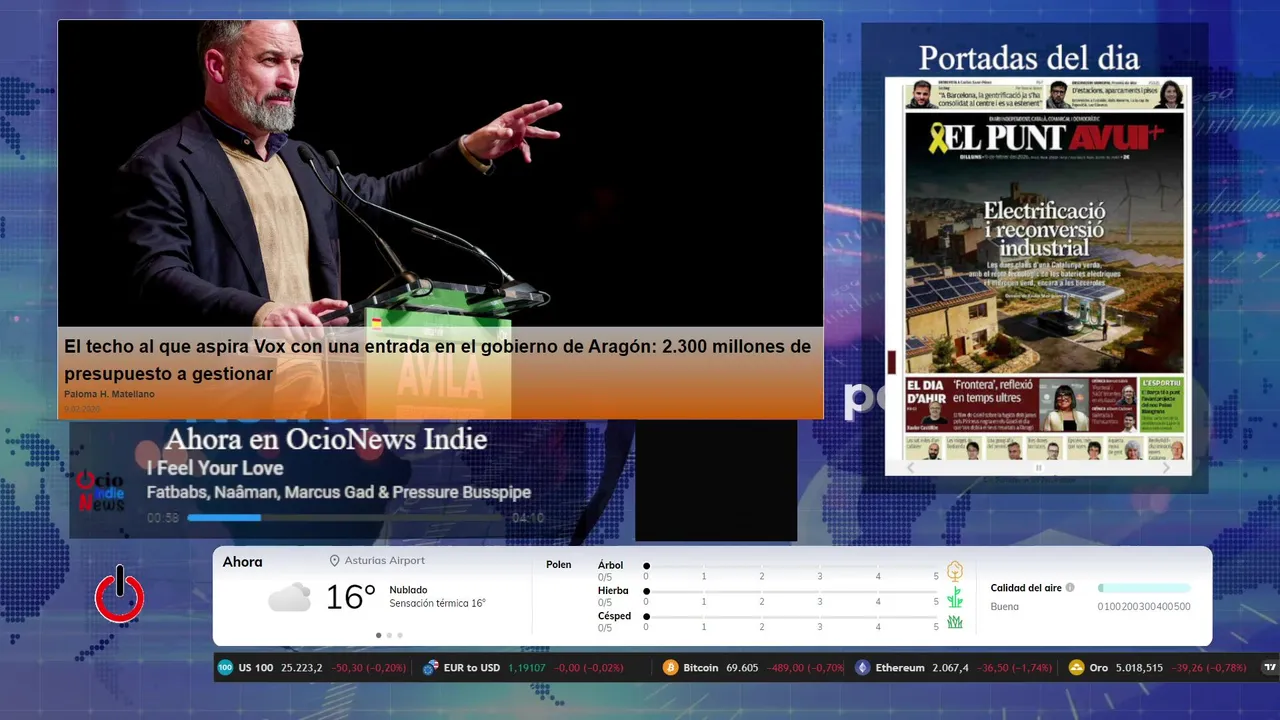Click the air quality index bar
The image size is (1280, 720).
click(1144, 588)
